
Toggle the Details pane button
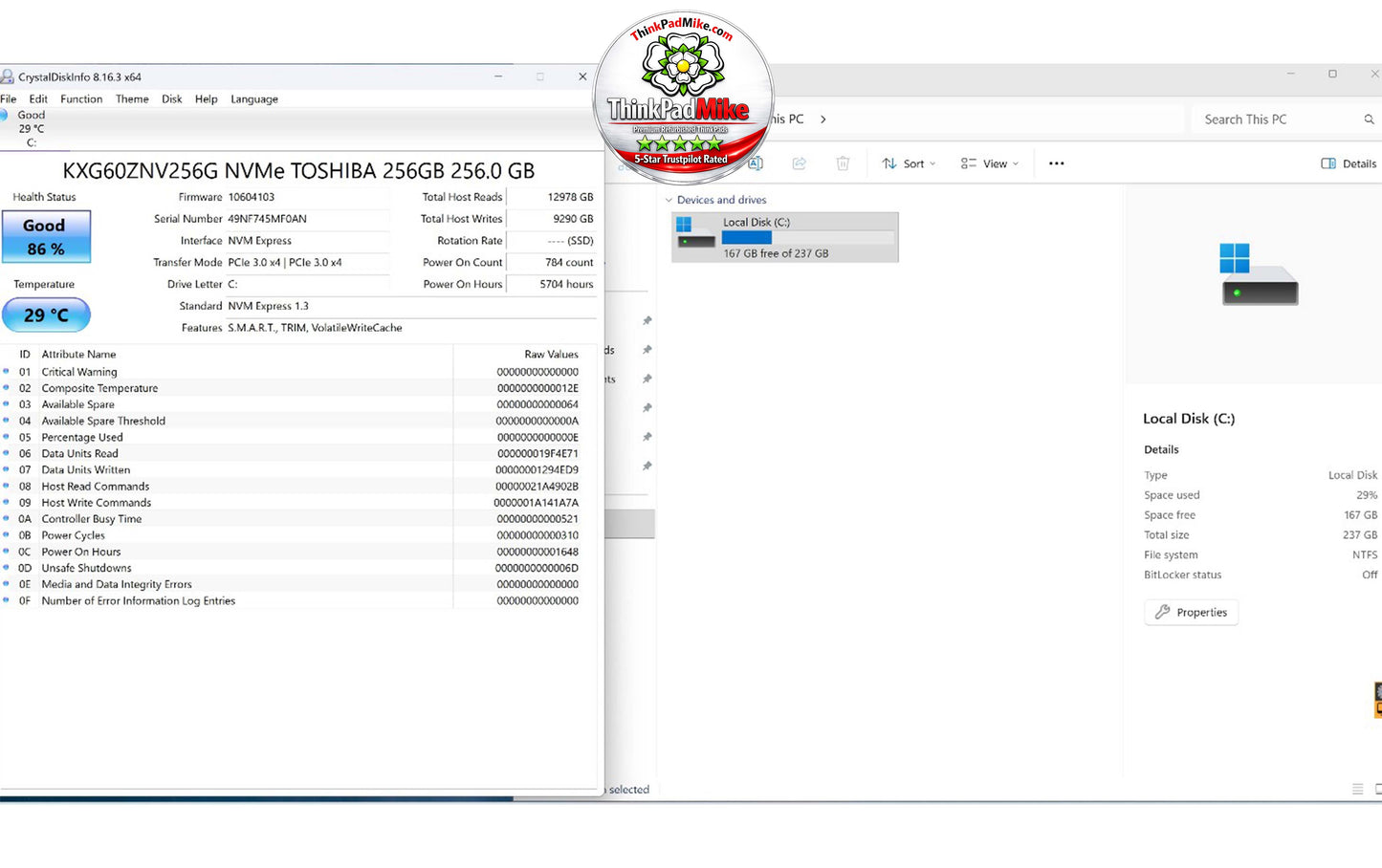coord(1349,163)
